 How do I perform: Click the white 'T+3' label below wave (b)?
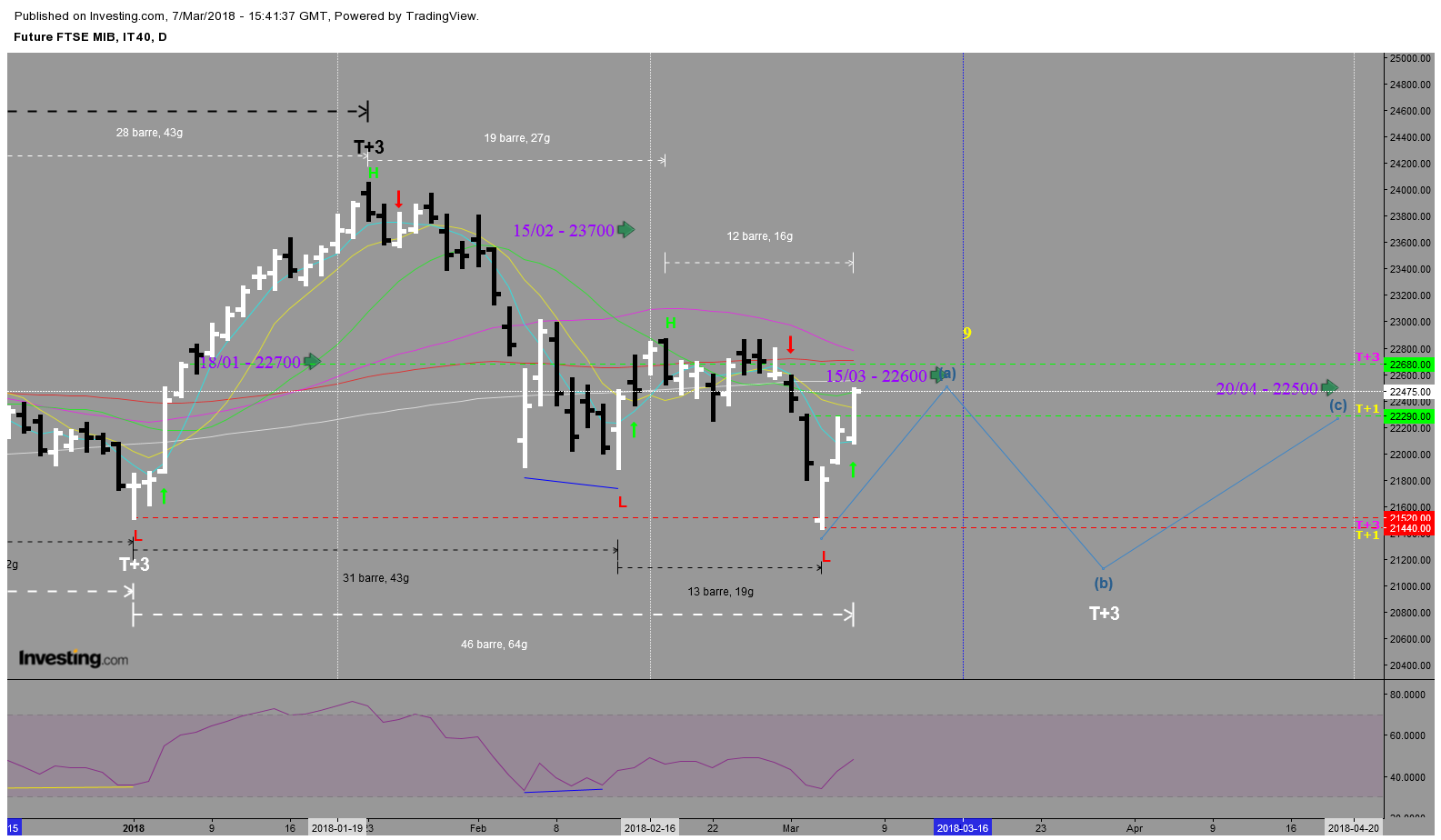1105,614
